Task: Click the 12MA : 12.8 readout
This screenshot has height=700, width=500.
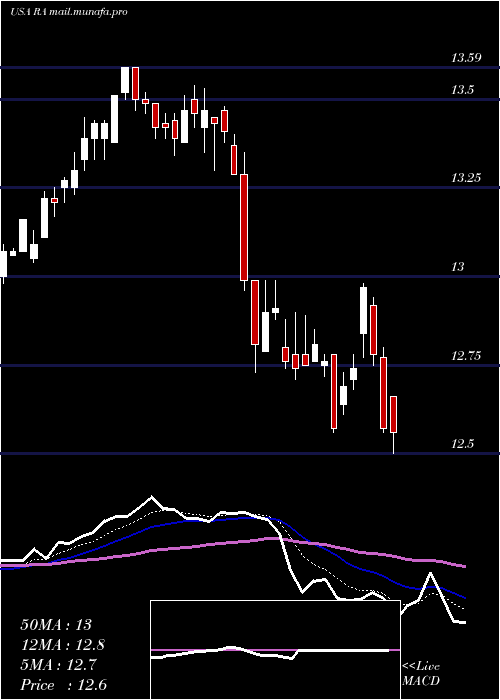Action: (x=65, y=645)
